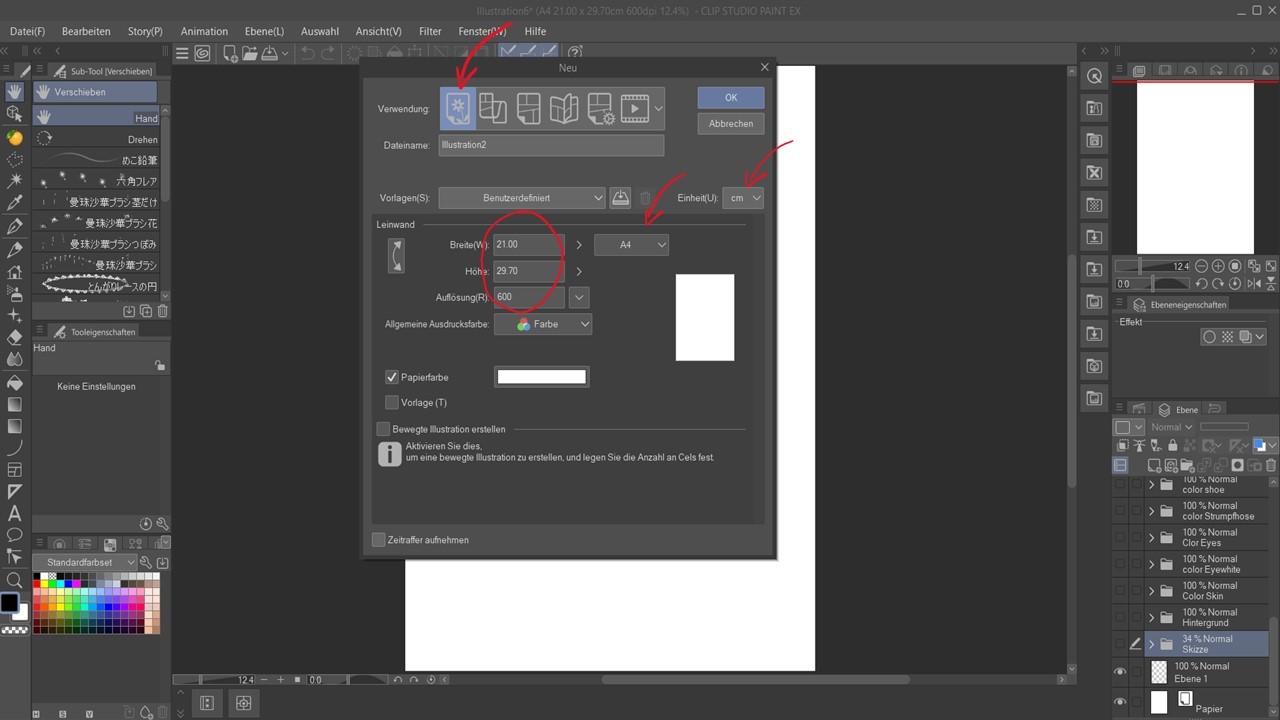1280x720 pixels.
Task: Delete the layer with the Layer panel trash icon
Action: click(1271, 465)
